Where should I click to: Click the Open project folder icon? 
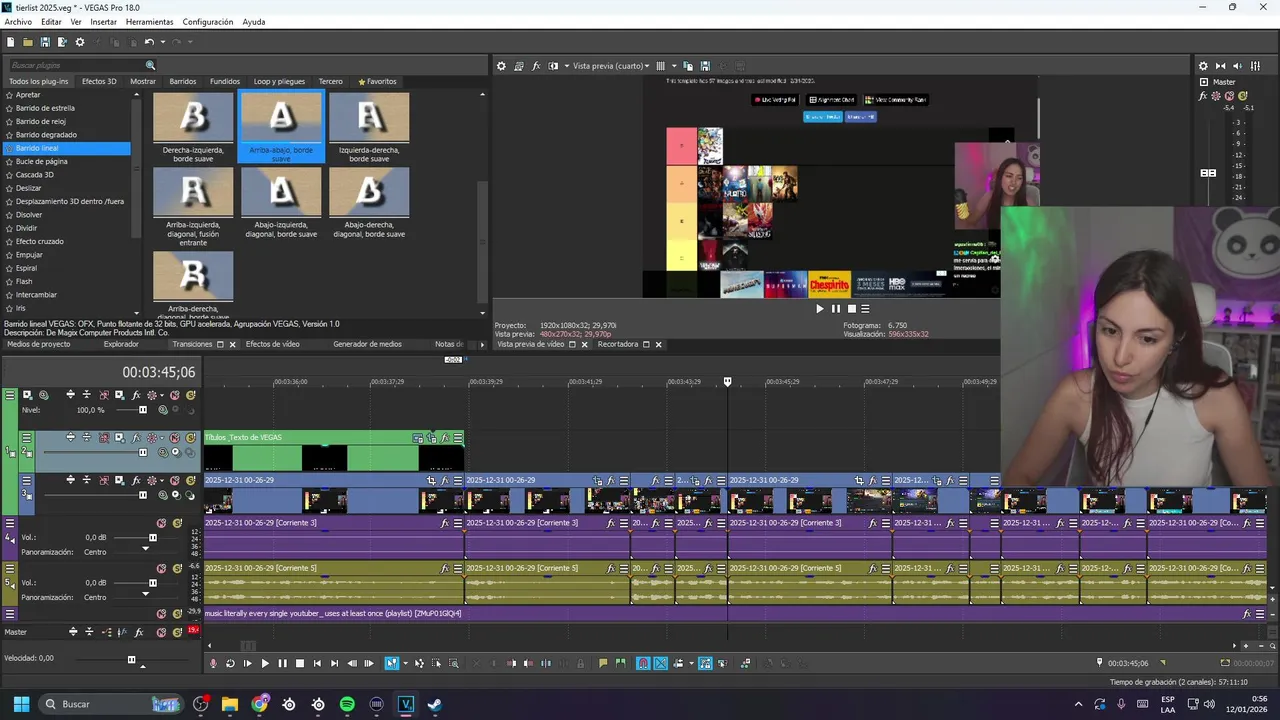click(x=28, y=42)
